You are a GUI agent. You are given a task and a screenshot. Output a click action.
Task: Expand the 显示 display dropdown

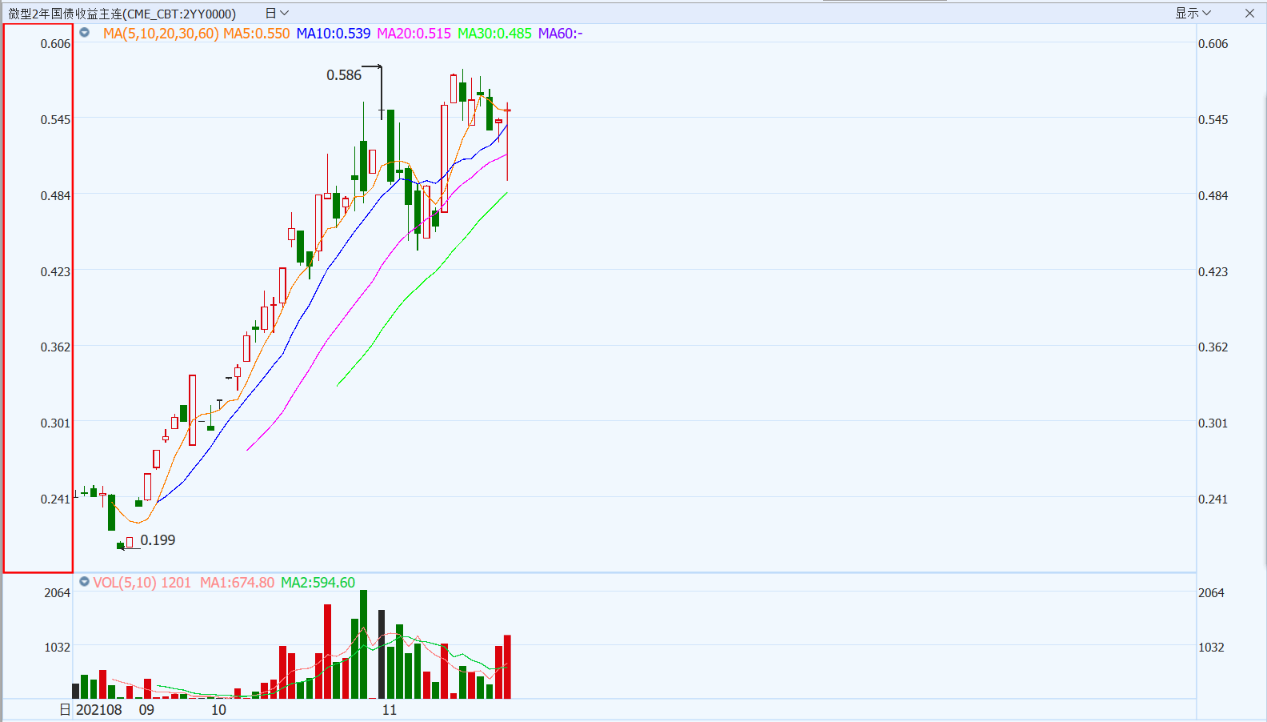coord(1193,13)
